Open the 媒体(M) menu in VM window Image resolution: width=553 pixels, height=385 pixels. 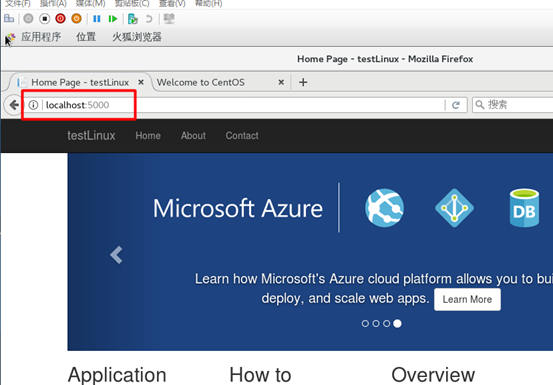tap(91, 4)
